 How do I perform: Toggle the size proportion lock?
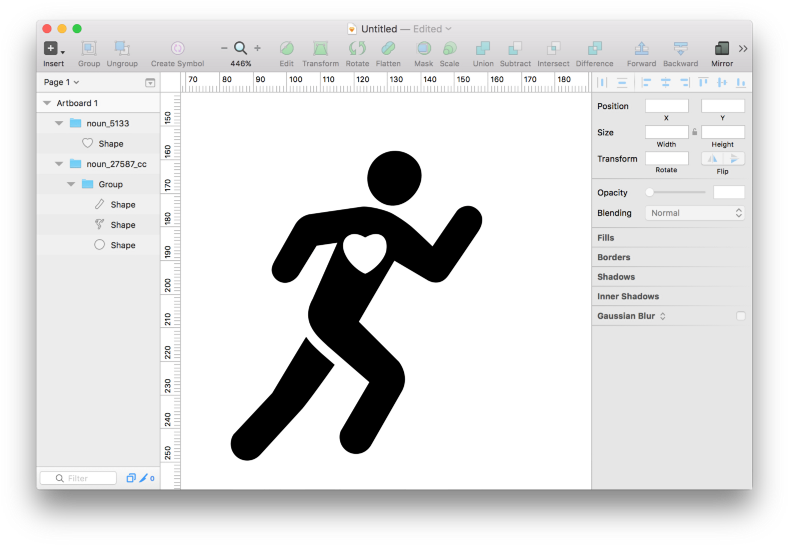[x=695, y=132]
